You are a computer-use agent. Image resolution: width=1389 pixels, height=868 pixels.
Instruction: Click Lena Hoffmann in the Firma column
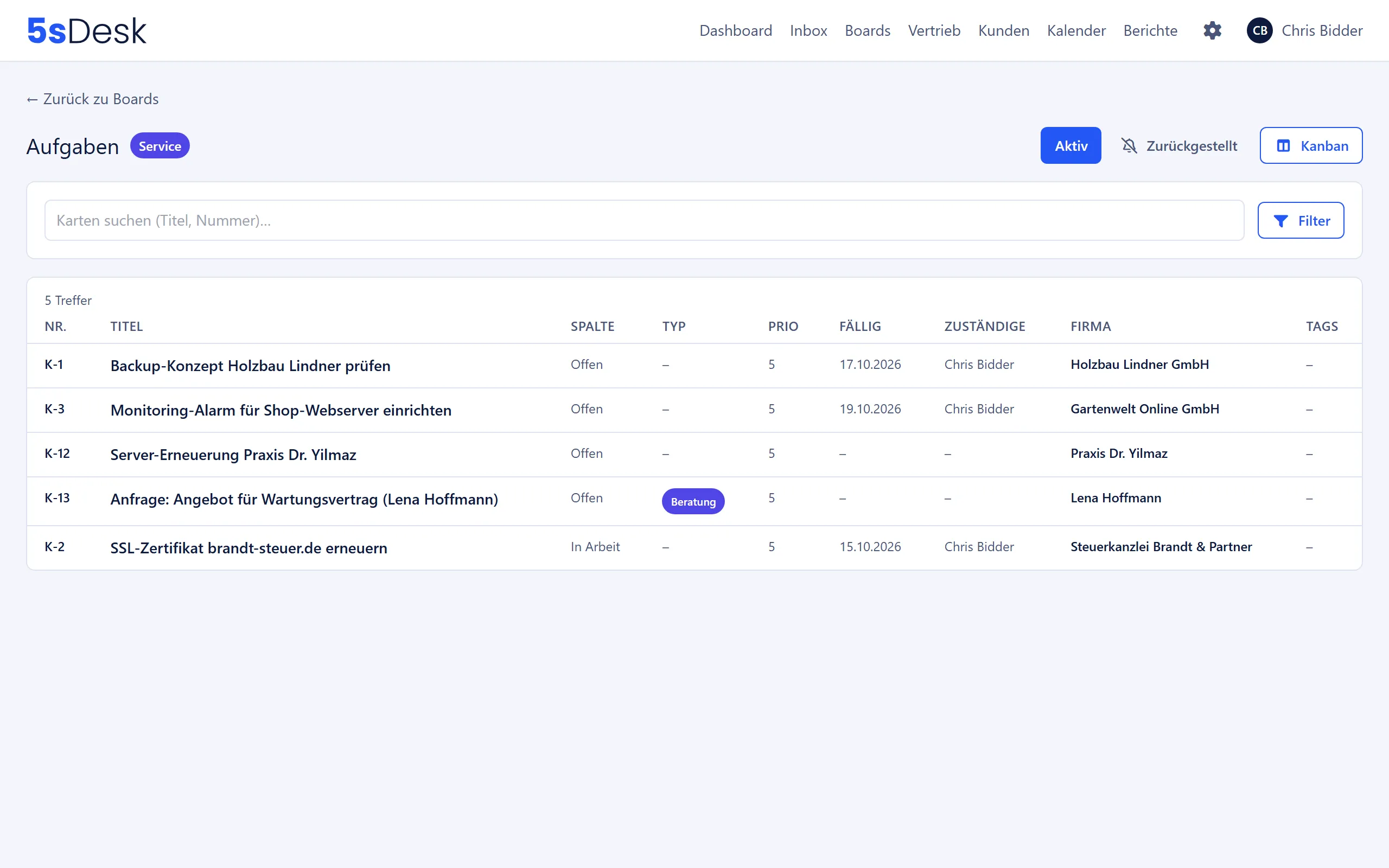pos(1115,497)
